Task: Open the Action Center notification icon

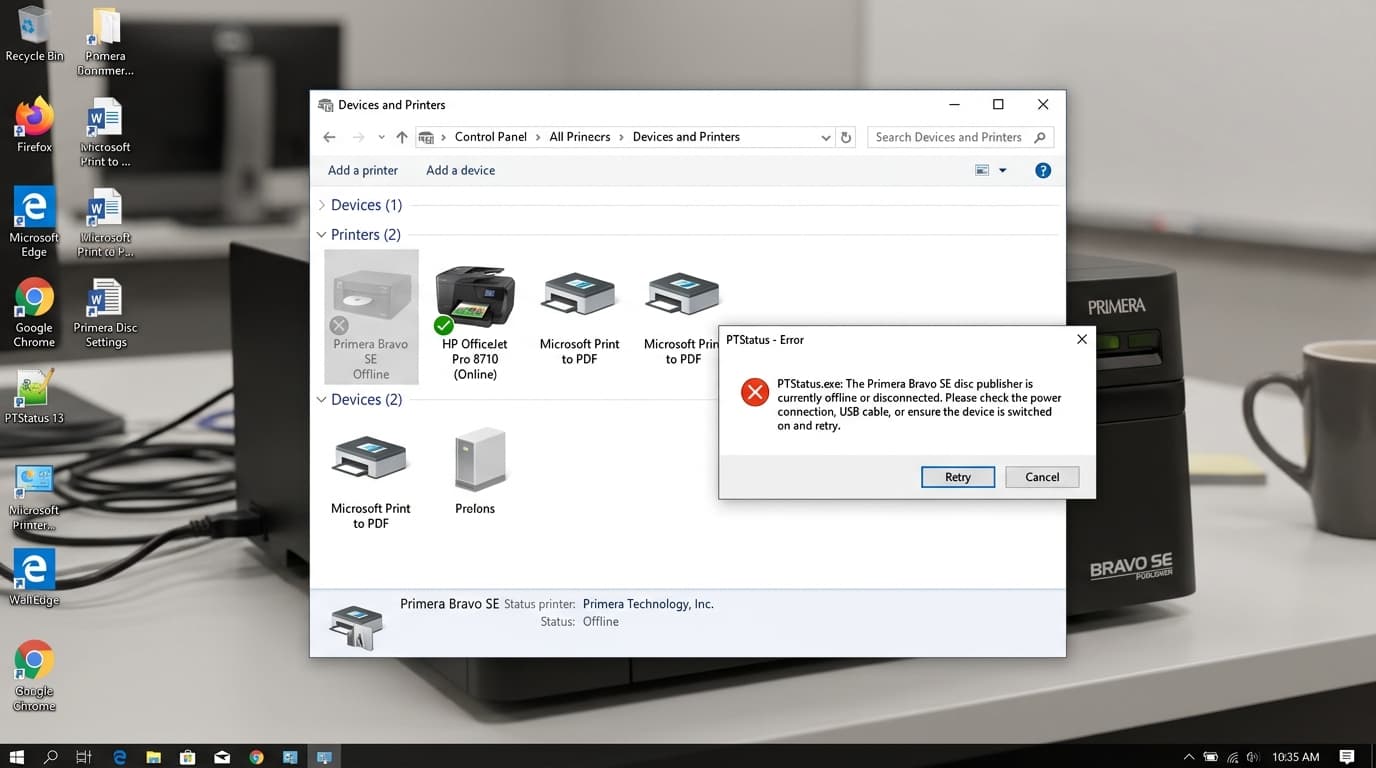Action: [1347, 757]
